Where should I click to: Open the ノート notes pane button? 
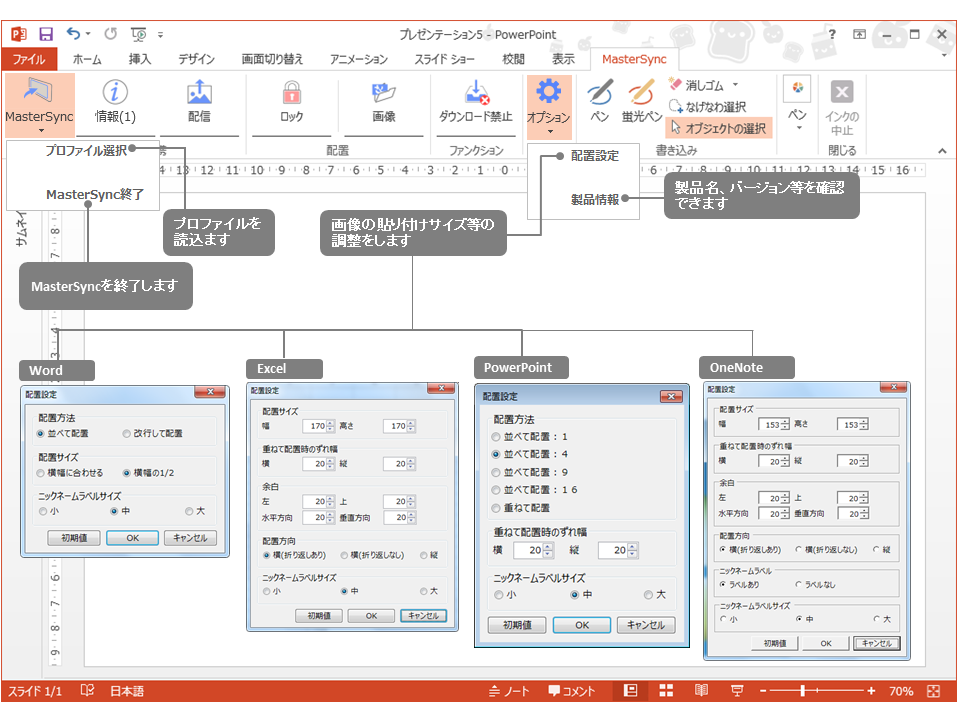pyautogui.click(x=509, y=691)
